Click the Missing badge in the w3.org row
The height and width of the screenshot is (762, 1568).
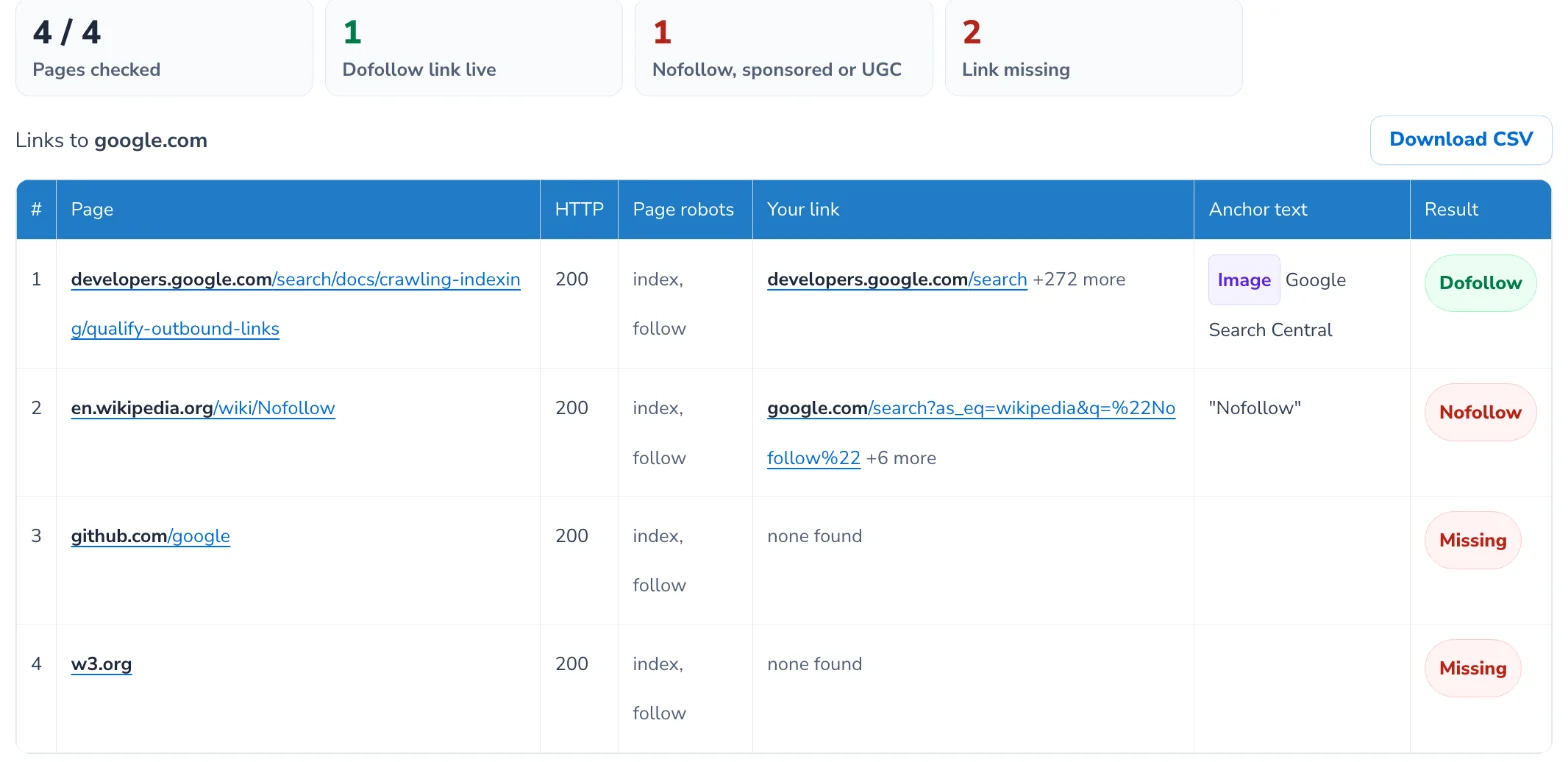pos(1472,668)
